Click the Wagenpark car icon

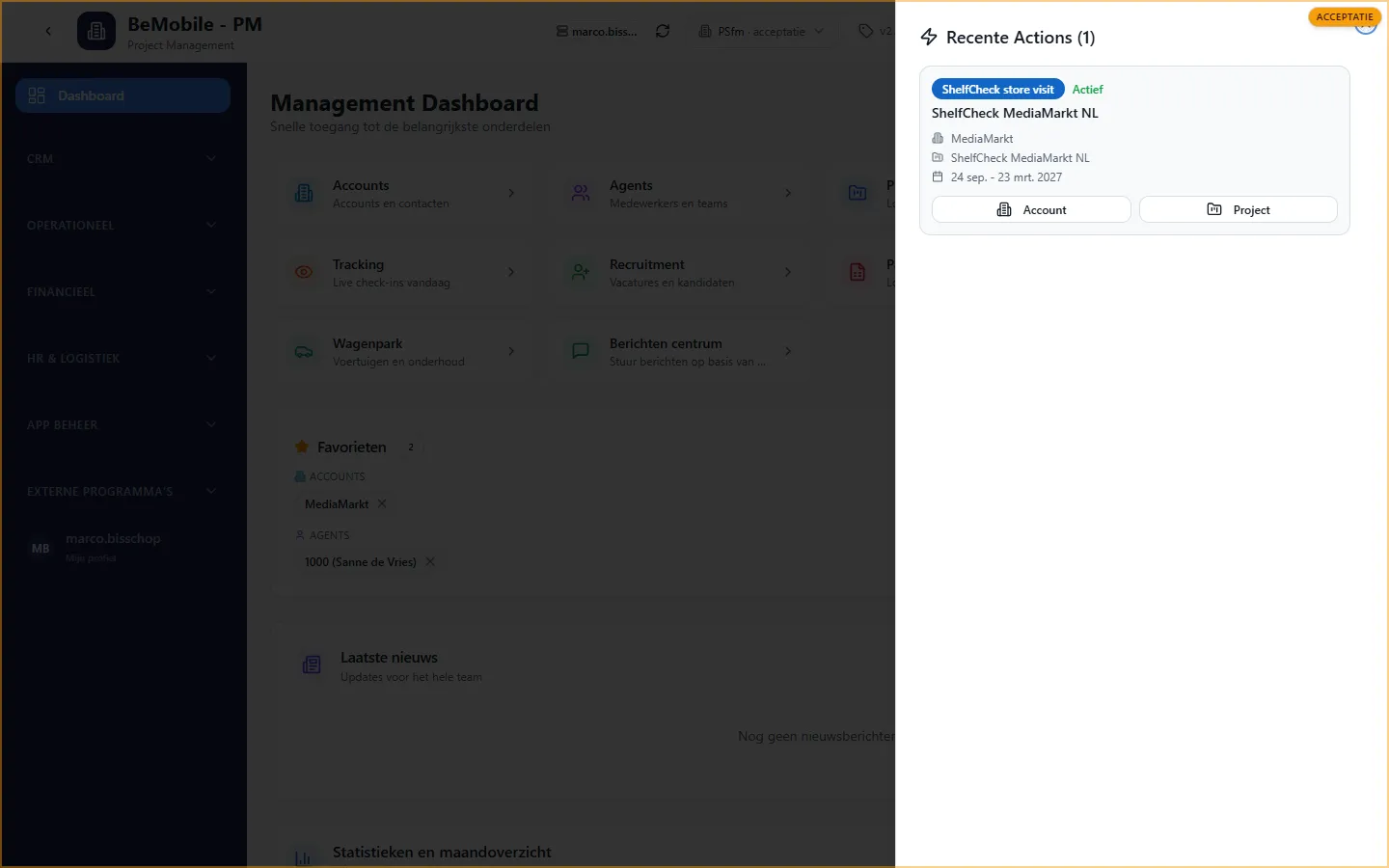304,351
